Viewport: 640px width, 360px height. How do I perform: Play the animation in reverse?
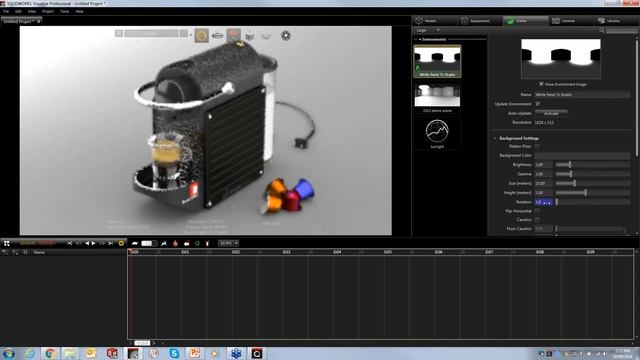87,243
